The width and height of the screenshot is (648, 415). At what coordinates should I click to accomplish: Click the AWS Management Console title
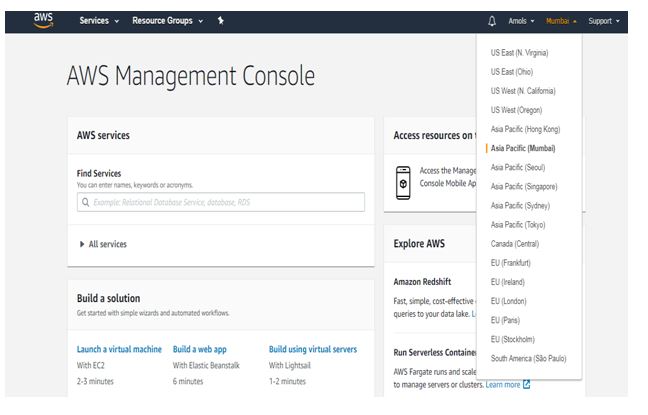coord(191,76)
